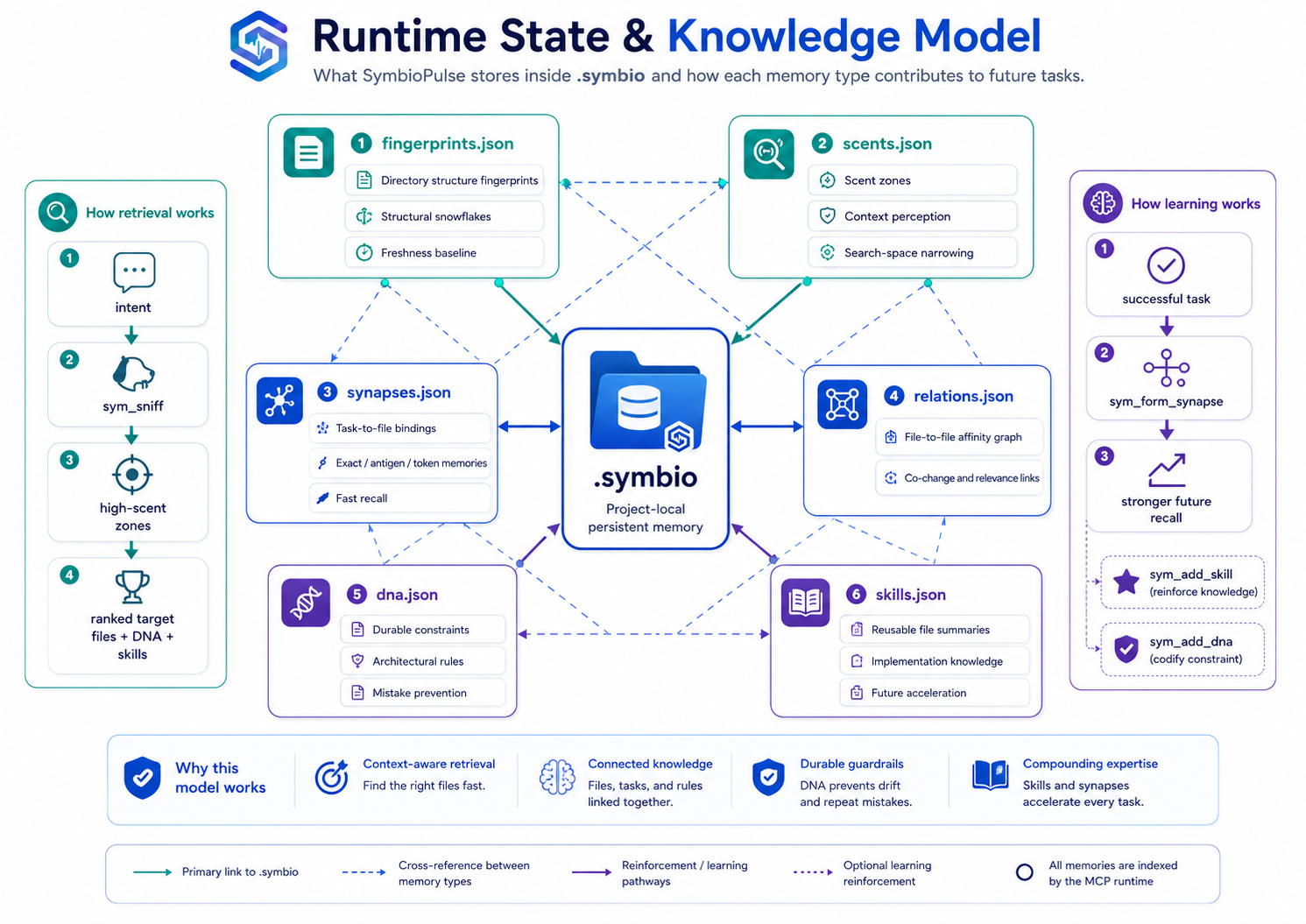
Task: Click the fingerprints.json heading
Action: 448,144
